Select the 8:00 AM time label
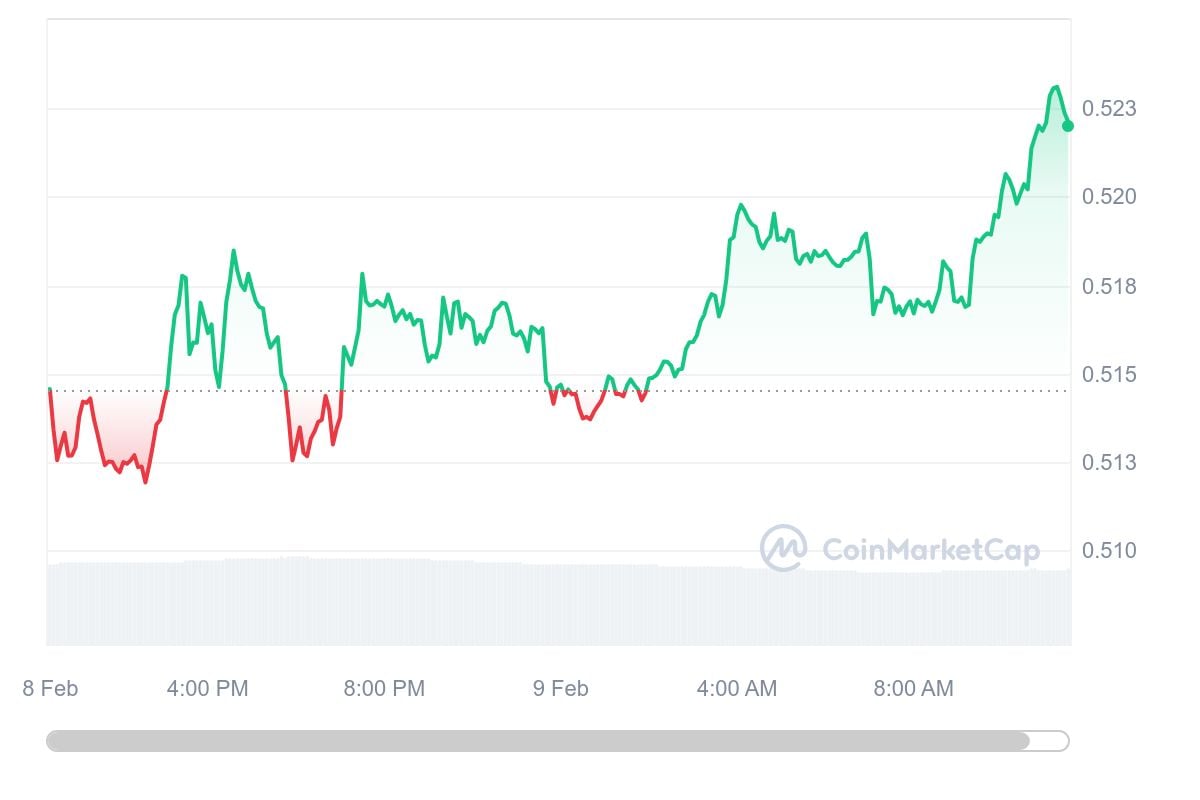Screen dimensions: 1200x800 point(913,688)
